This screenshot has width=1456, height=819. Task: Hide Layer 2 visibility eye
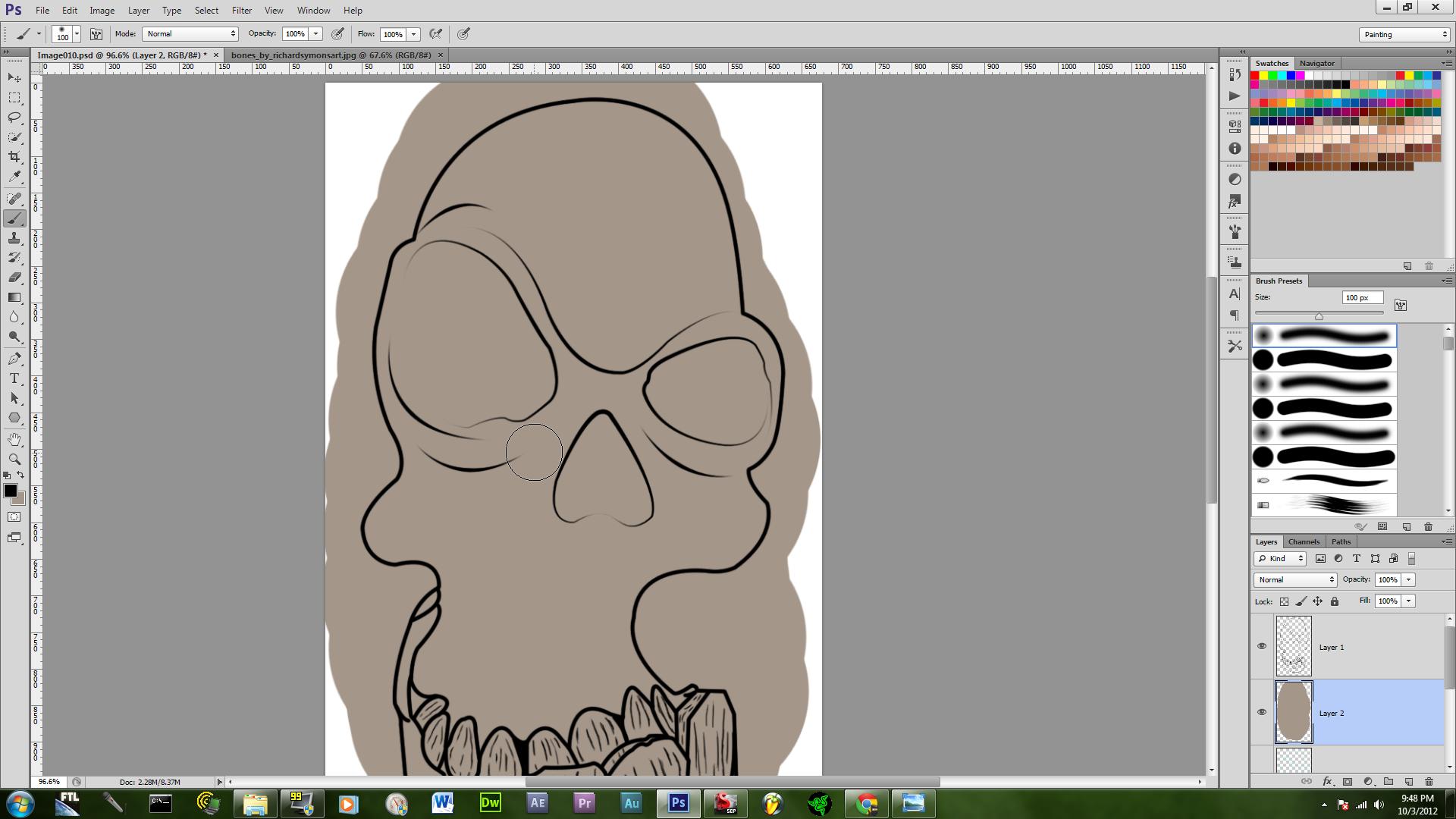pyautogui.click(x=1262, y=713)
